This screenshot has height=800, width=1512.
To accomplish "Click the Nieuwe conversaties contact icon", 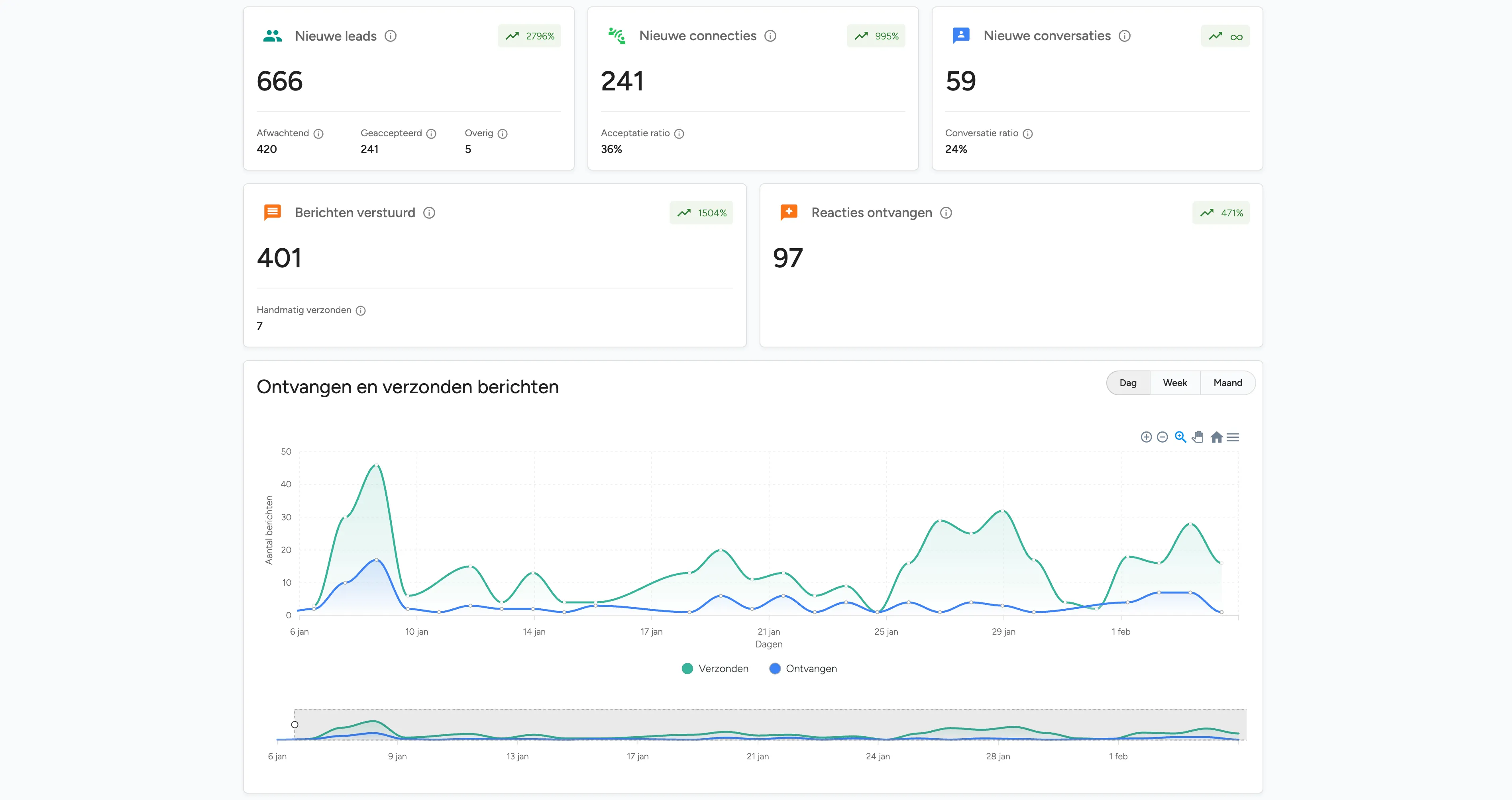I will tap(961, 36).
